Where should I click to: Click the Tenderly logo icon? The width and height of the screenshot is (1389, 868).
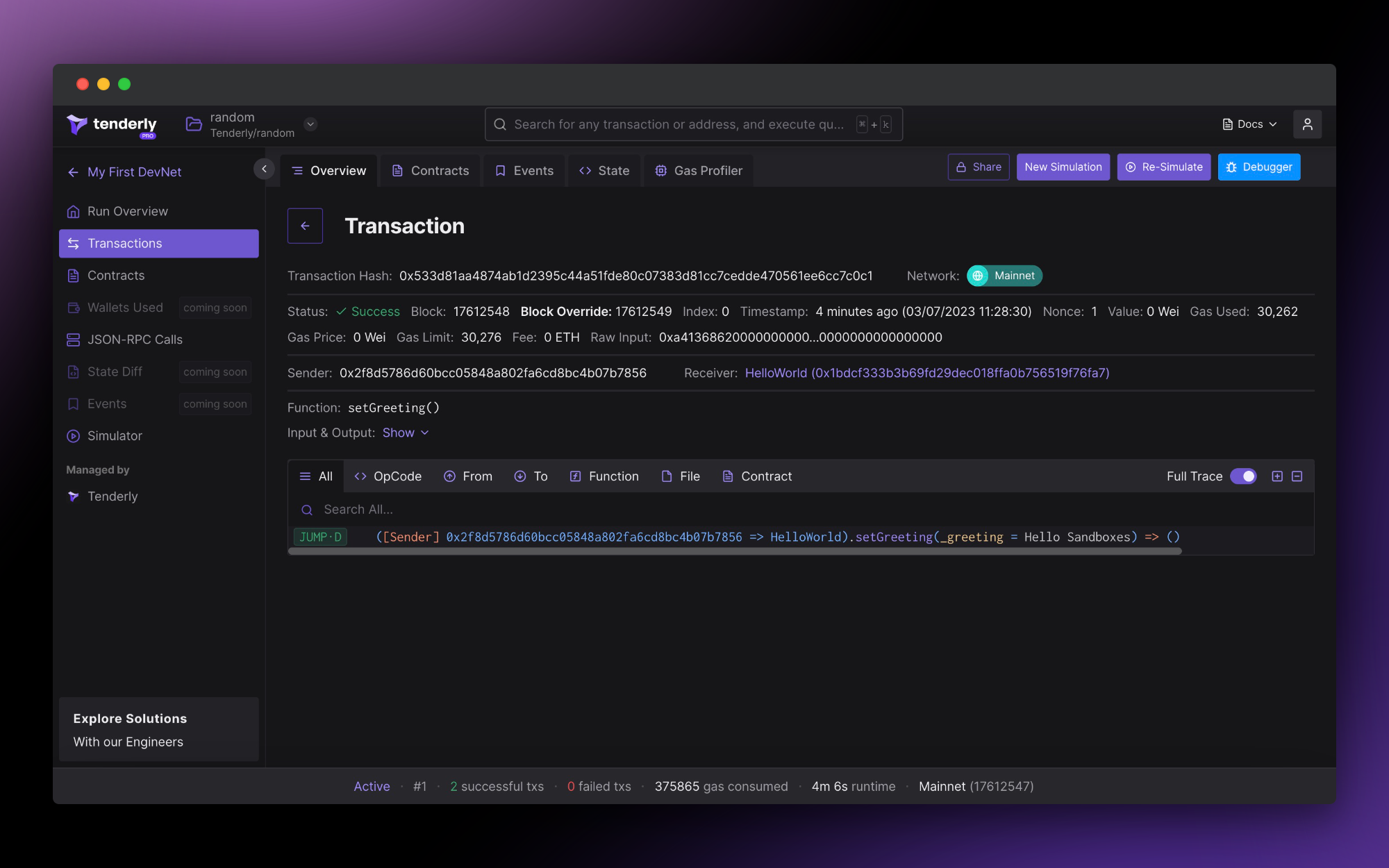tap(77, 124)
